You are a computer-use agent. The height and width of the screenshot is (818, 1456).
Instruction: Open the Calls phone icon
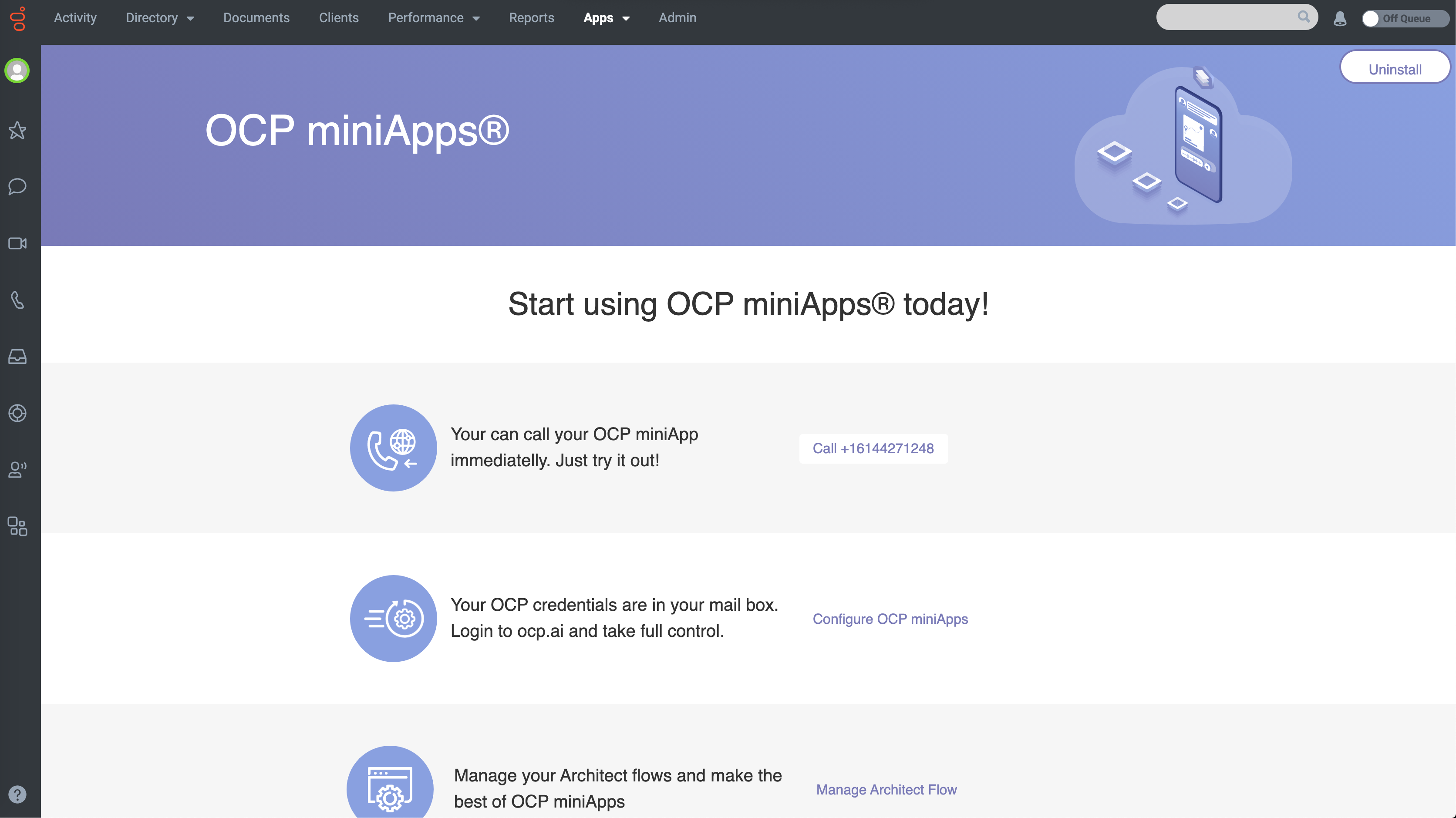pos(17,300)
